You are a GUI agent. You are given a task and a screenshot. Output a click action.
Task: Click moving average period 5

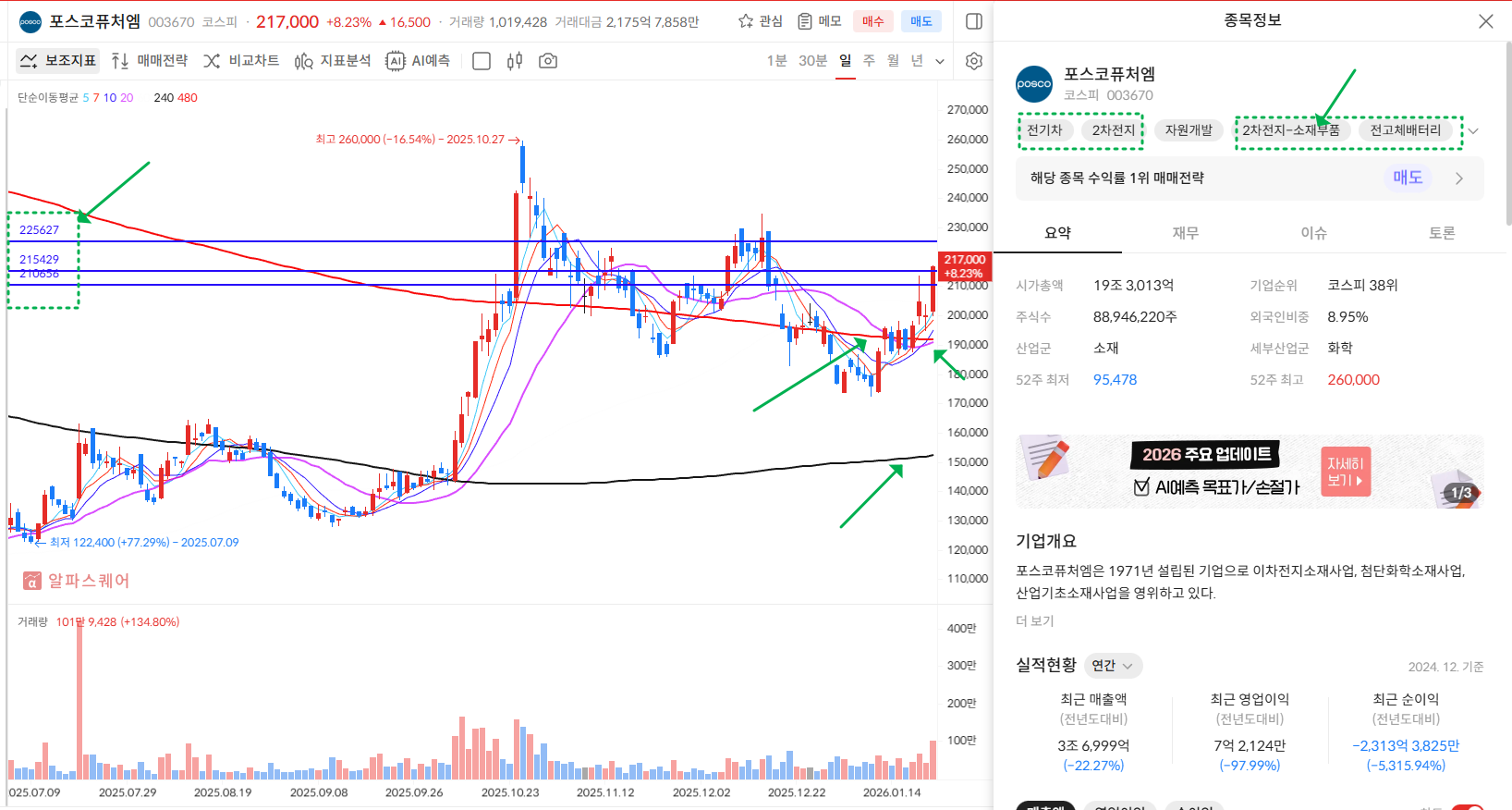(86, 98)
